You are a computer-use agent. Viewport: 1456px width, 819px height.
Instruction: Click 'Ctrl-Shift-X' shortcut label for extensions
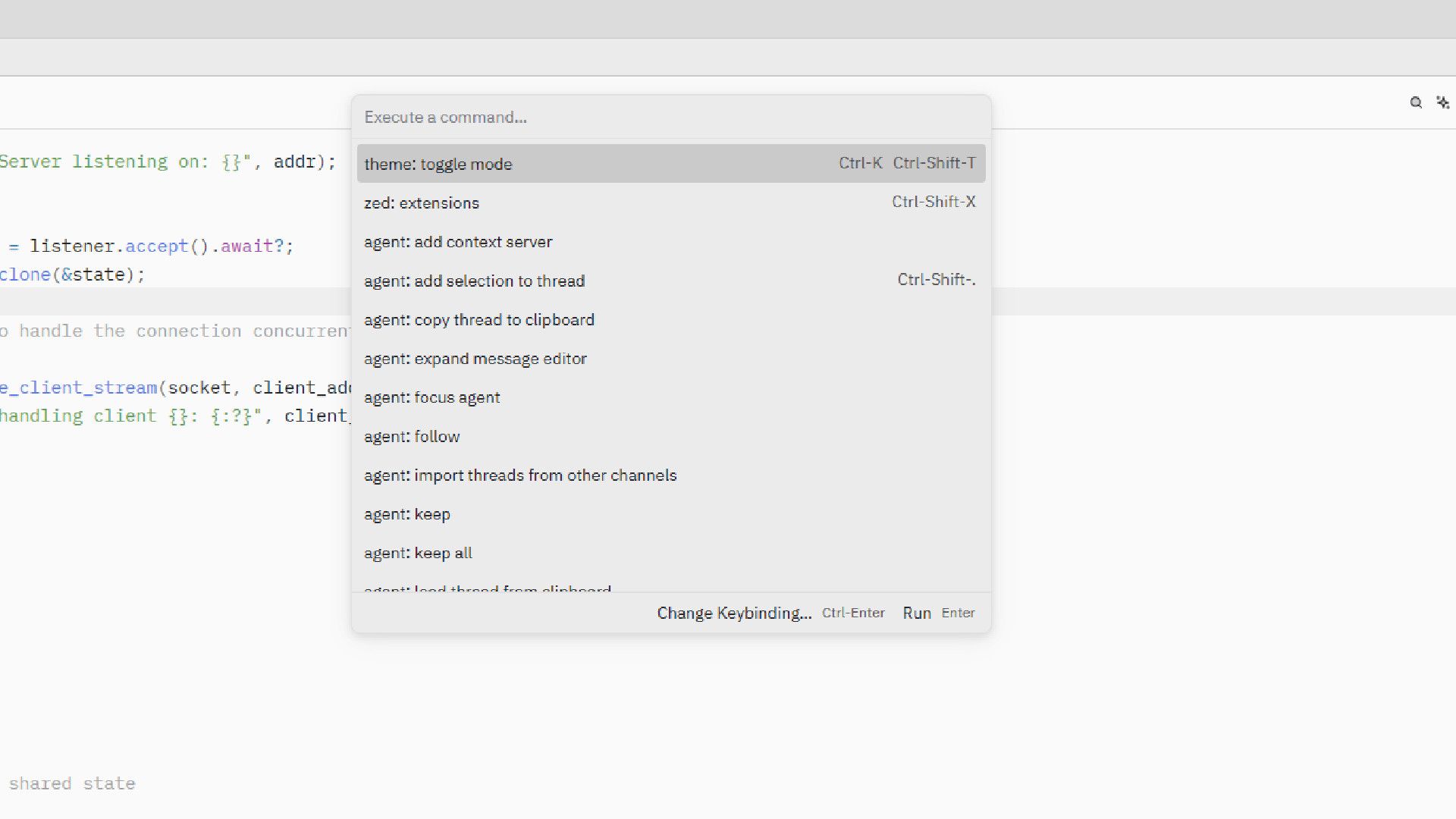point(934,202)
